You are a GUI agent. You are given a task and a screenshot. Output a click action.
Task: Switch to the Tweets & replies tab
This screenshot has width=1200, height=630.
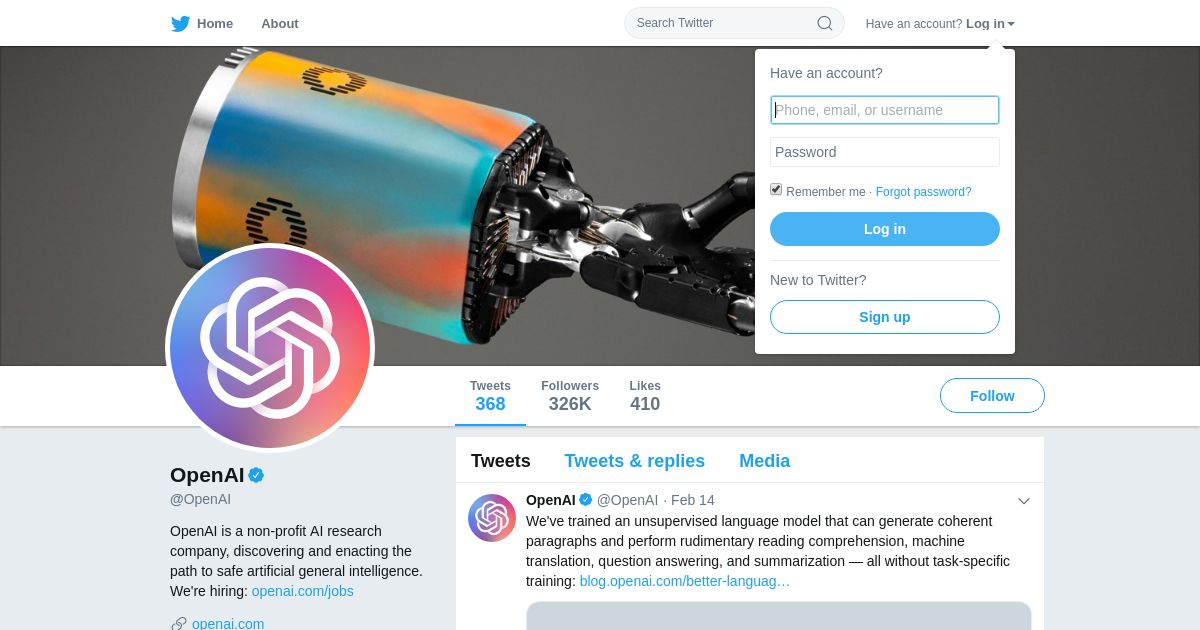point(635,461)
